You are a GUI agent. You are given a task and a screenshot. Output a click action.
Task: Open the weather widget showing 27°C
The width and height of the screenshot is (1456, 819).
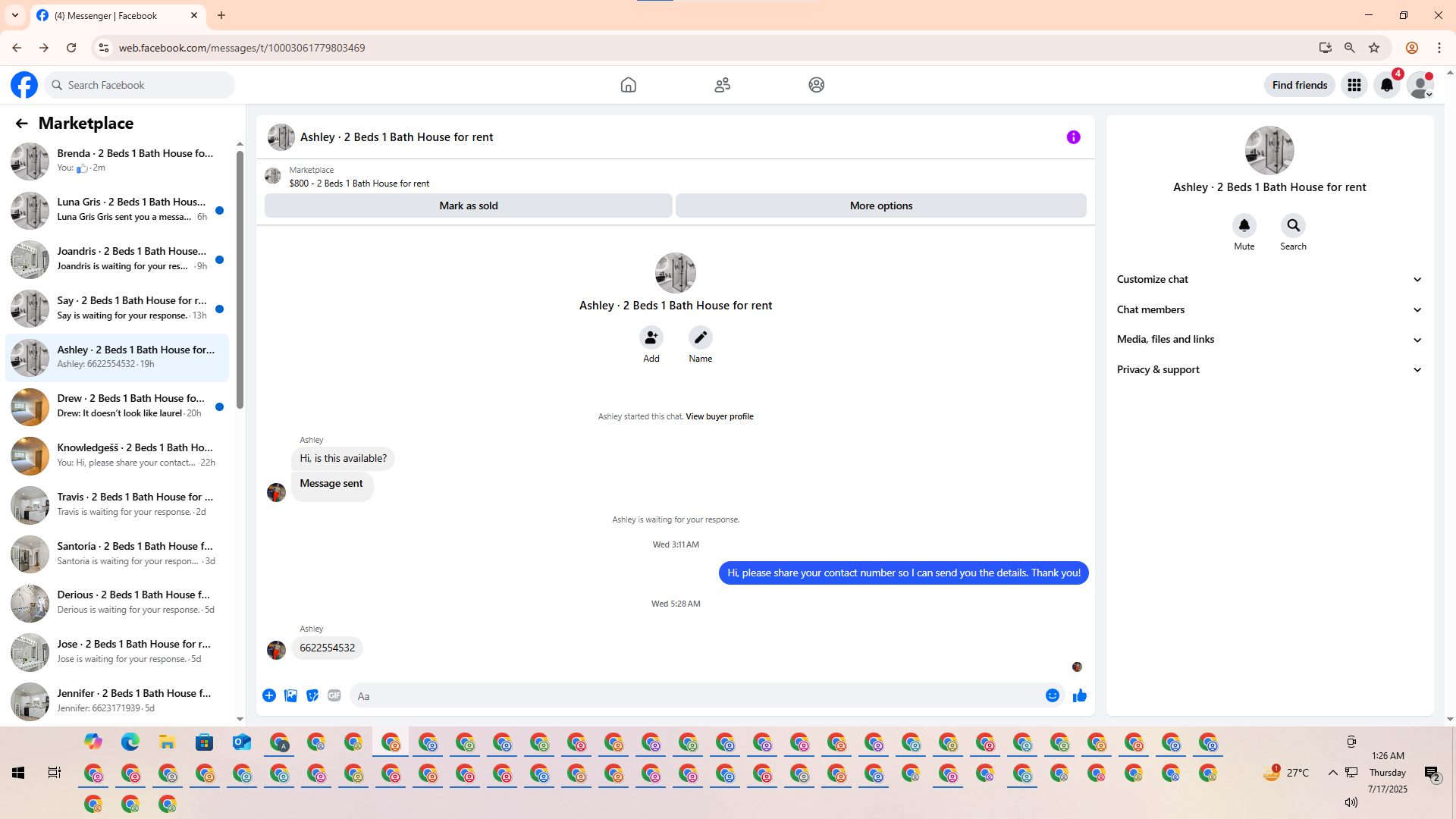click(1286, 773)
